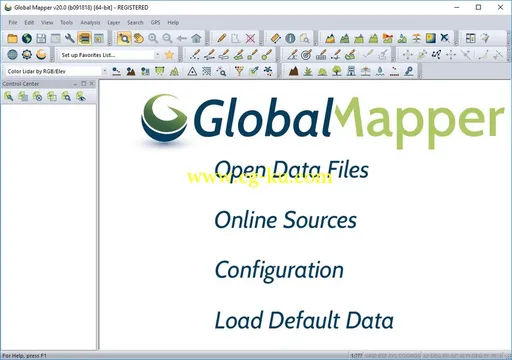Toggle the Control Center overlay icon
Viewport: 512px width, 360px height.
pyautogui.click(x=84, y=38)
